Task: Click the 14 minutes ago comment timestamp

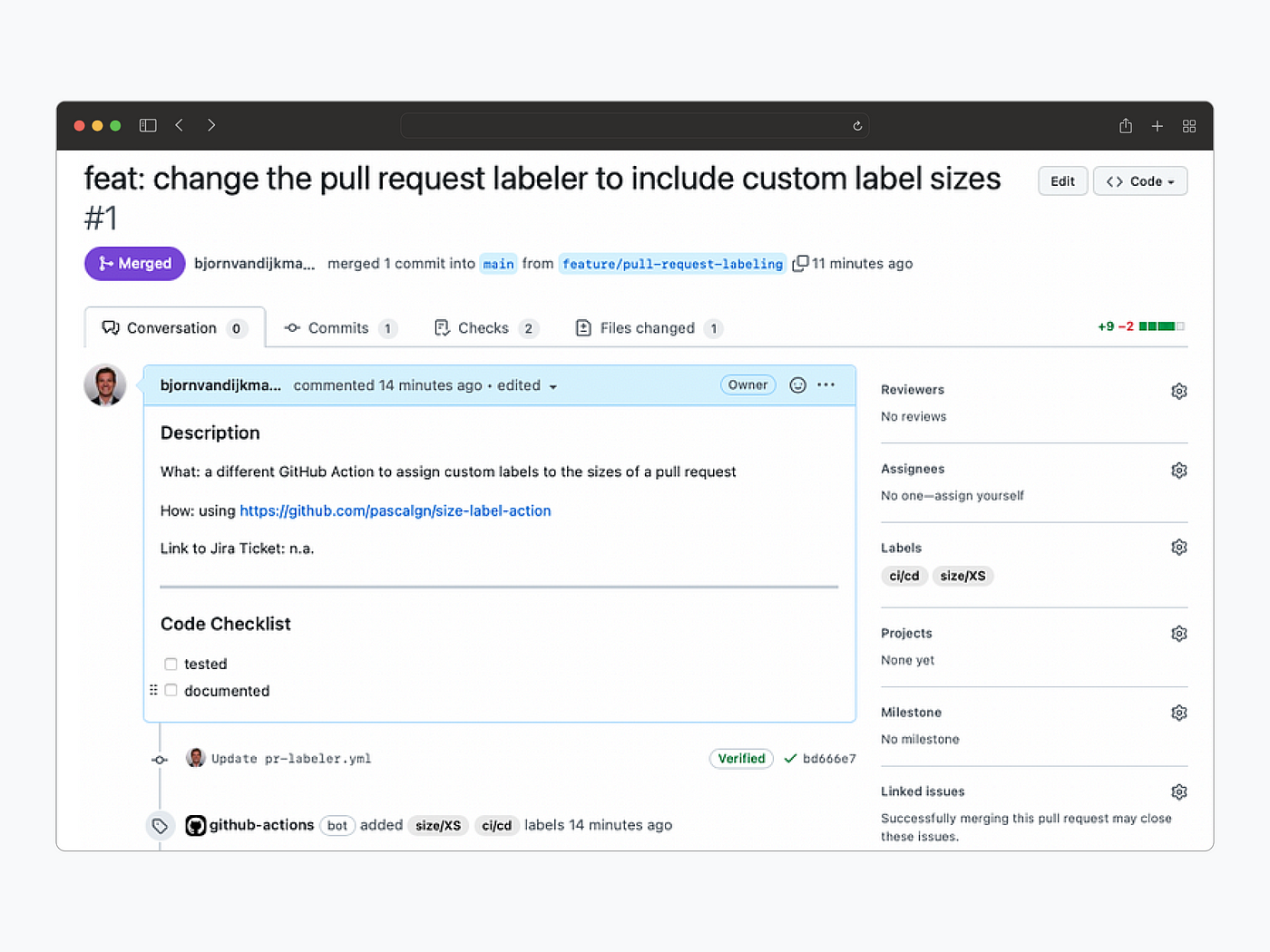Action: [x=431, y=385]
